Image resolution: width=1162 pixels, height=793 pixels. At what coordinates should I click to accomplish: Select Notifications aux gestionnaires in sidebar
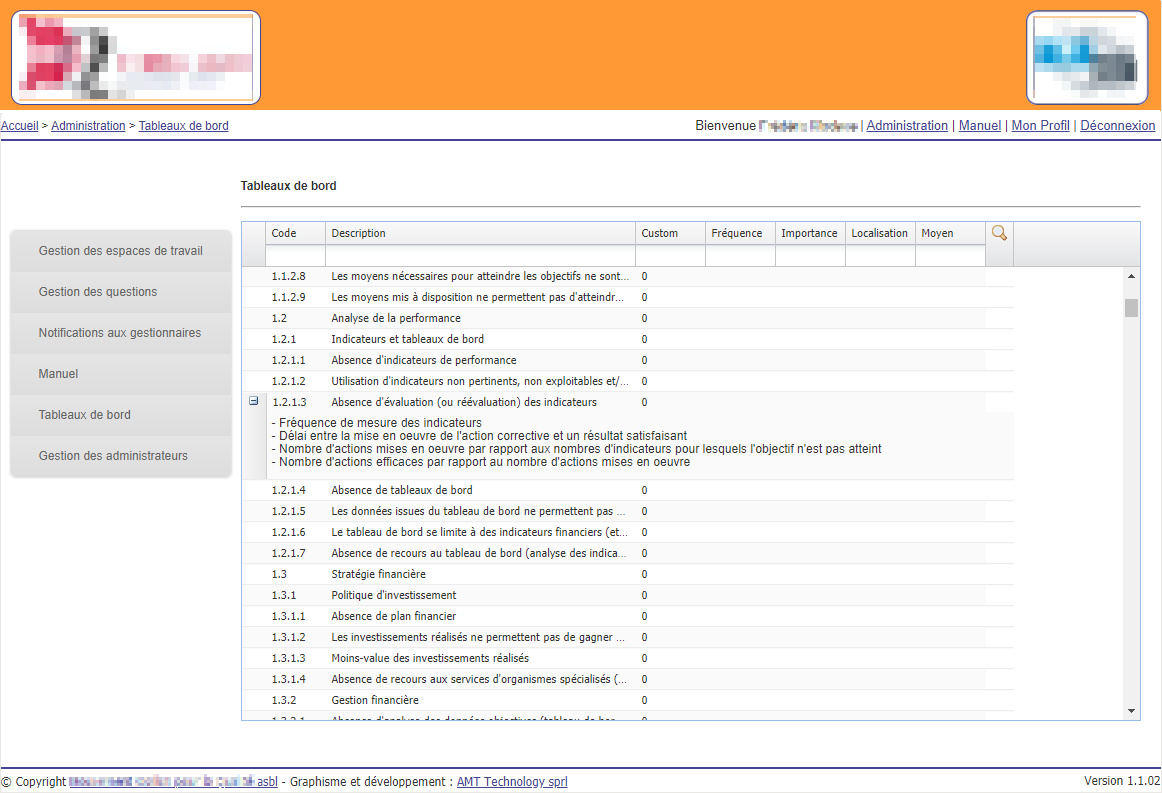tap(120, 333)
